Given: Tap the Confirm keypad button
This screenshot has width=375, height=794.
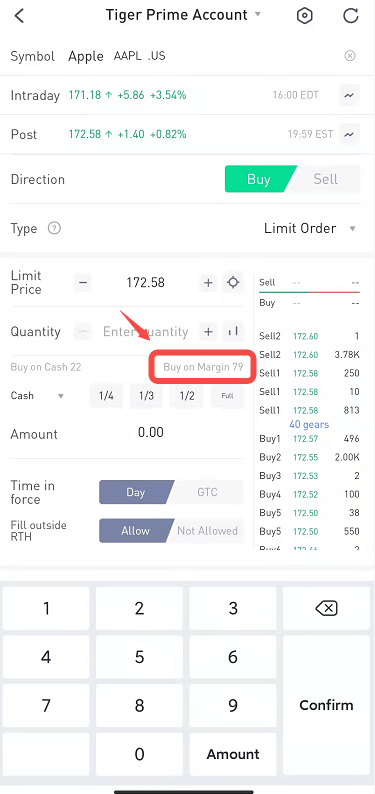Looking at the screenshot, I should (x=326, y=705).
